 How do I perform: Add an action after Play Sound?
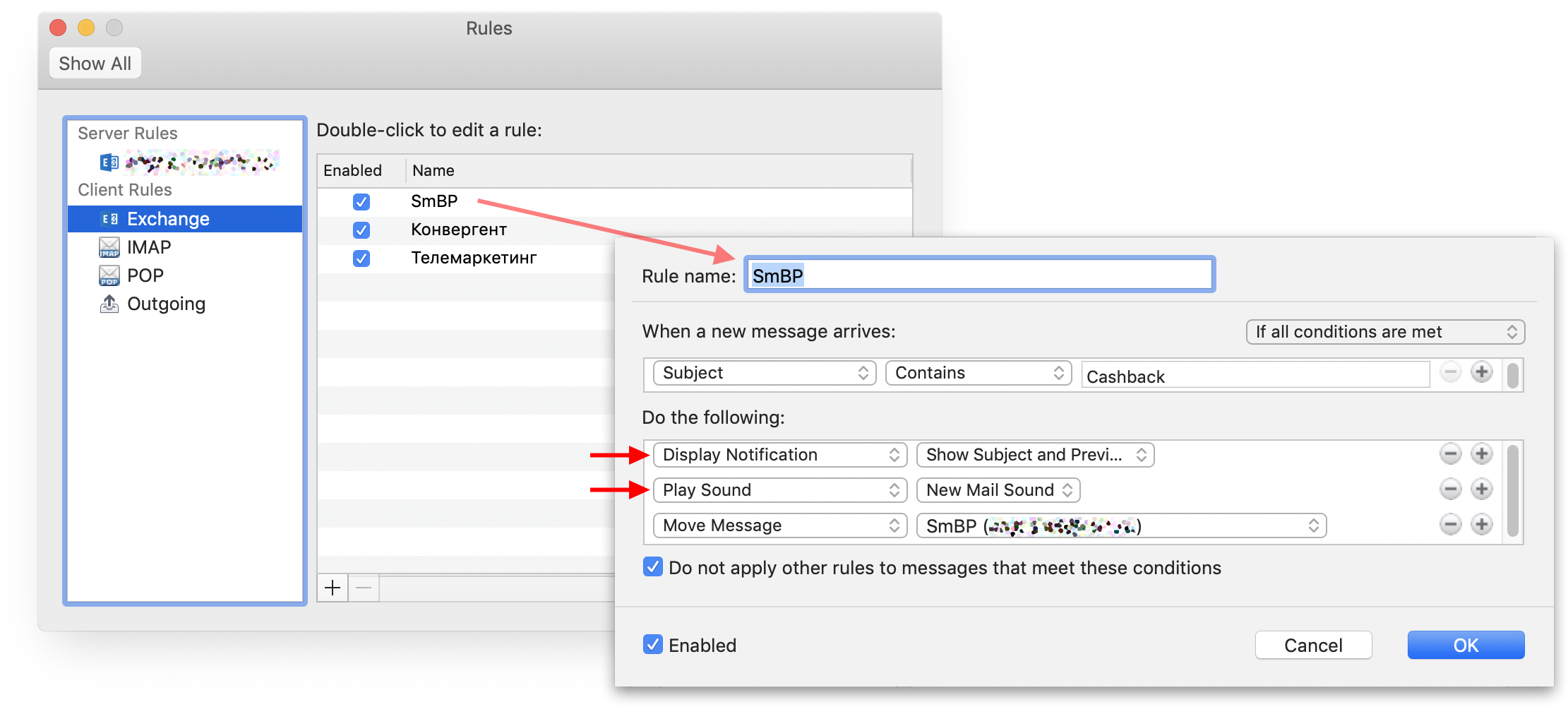click(x=1482, y=489)
